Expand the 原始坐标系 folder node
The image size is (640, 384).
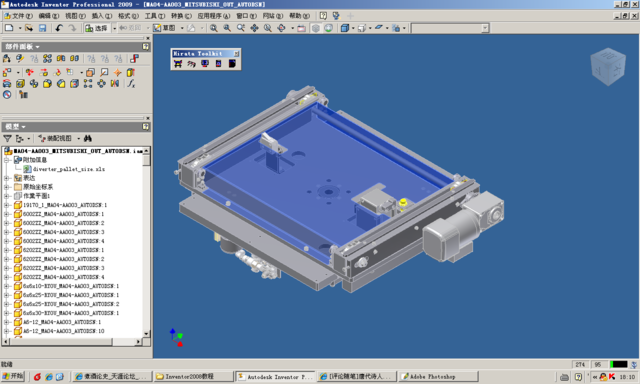click(x=7, y=187)
